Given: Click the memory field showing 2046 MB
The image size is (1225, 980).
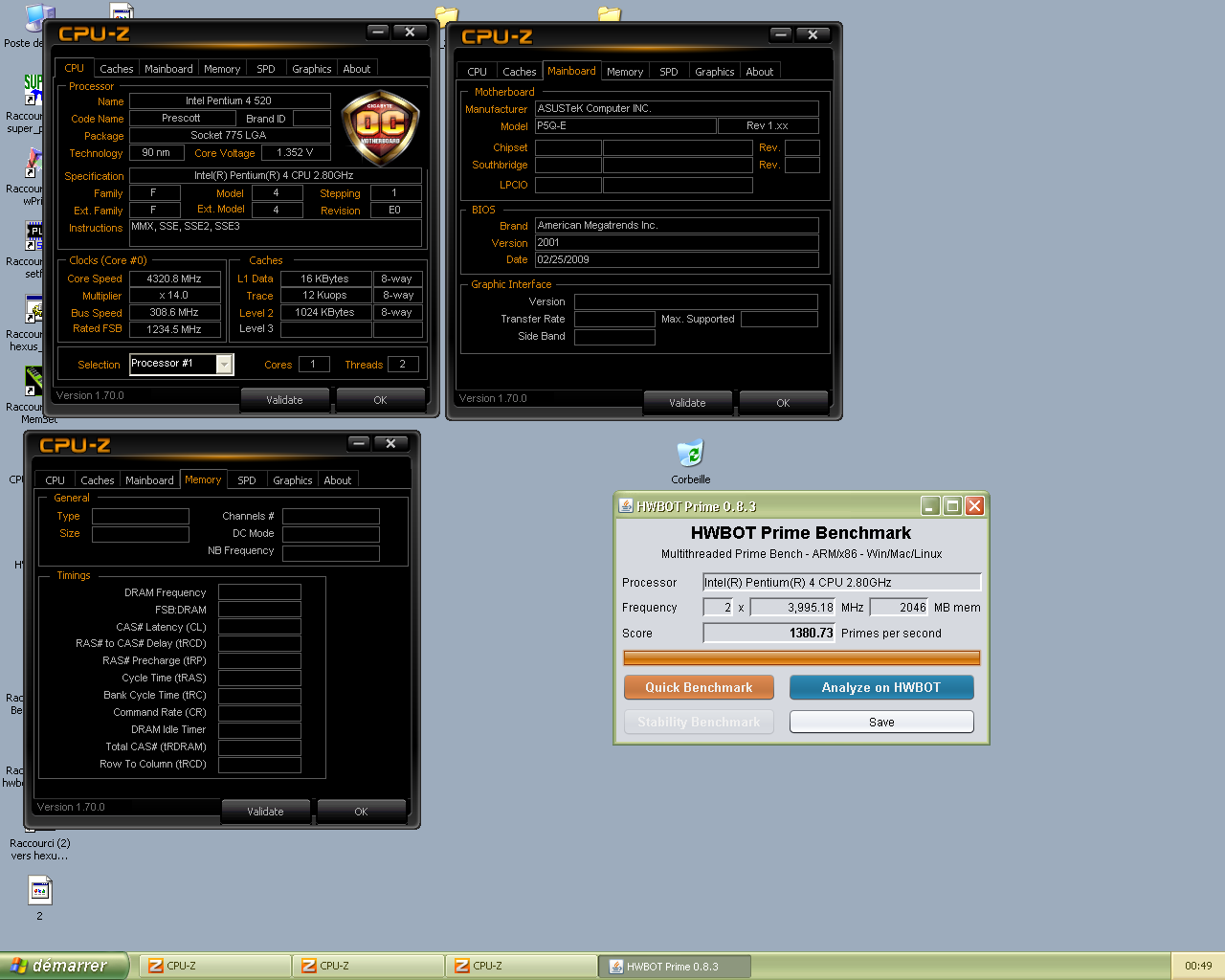Looking at the screenshot, I should [x=900, y=607].
